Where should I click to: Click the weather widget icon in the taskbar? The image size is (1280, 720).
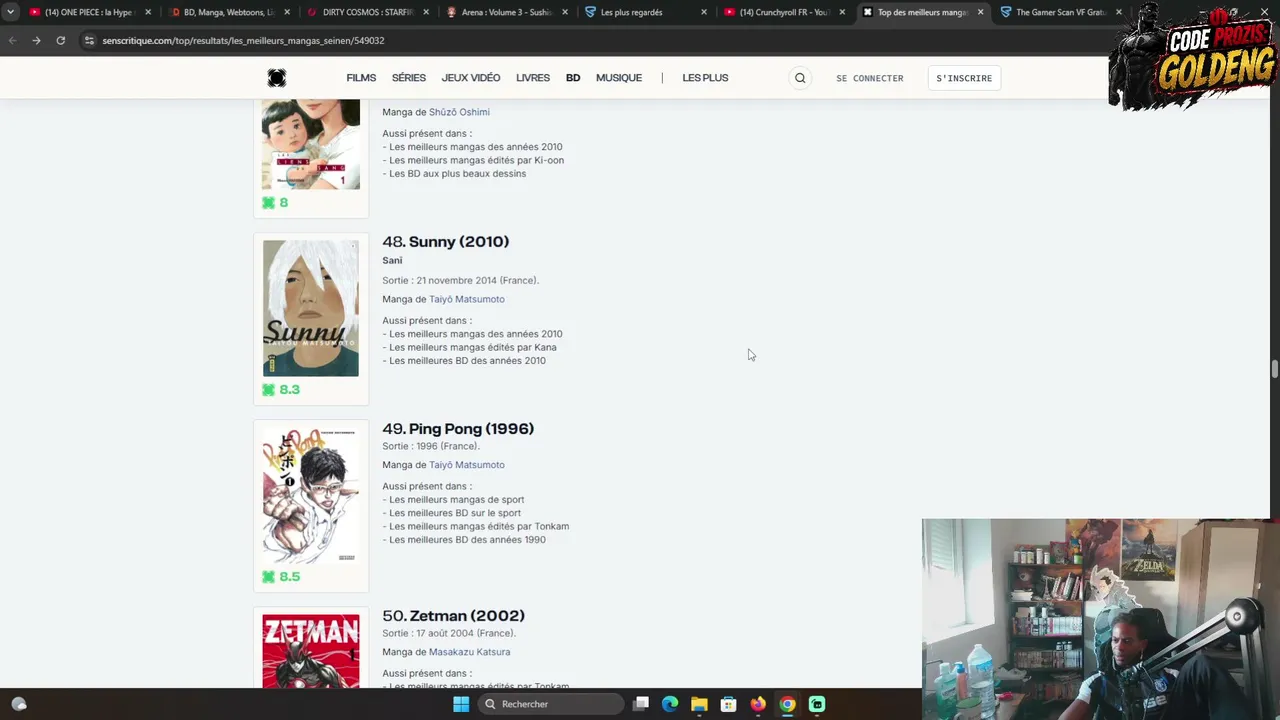pos(19,704)
